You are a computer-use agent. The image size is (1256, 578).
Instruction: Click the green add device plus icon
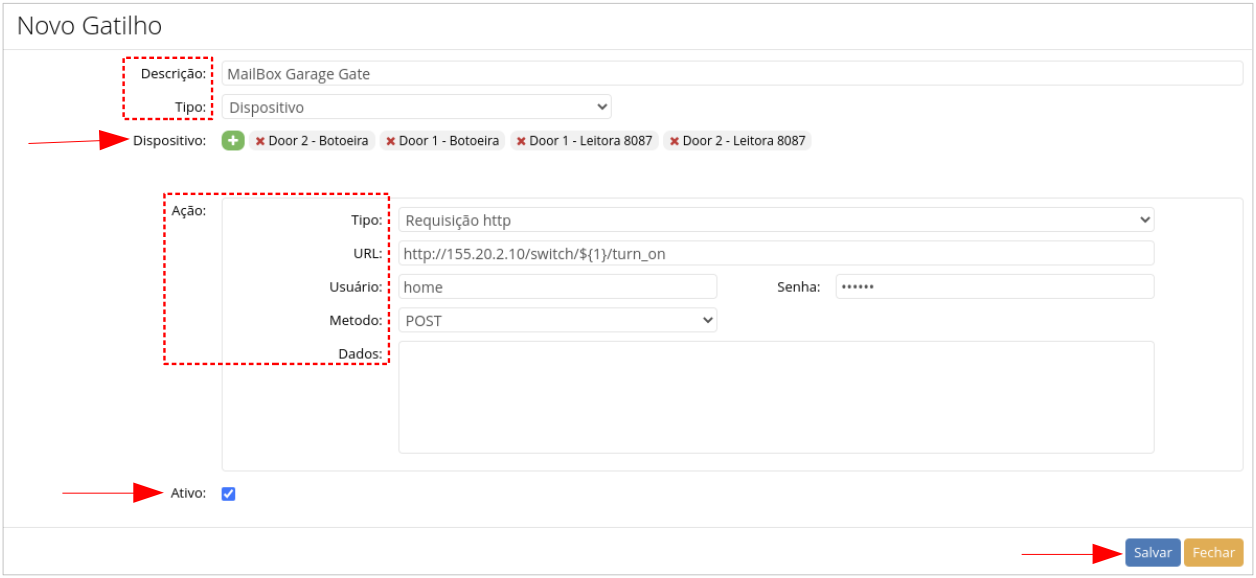point(233,141)
